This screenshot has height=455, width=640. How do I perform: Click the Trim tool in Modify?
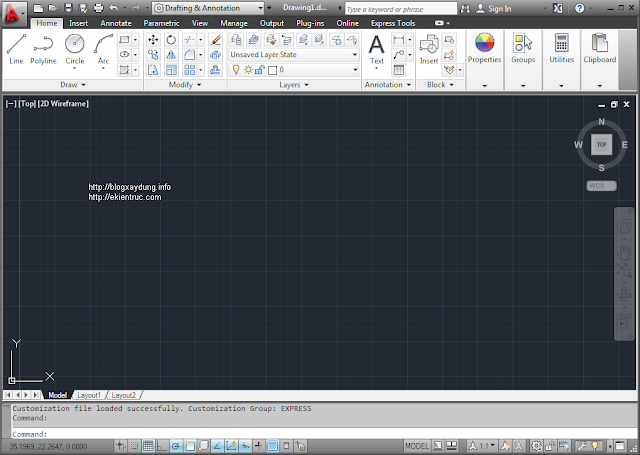coord(189,40)
